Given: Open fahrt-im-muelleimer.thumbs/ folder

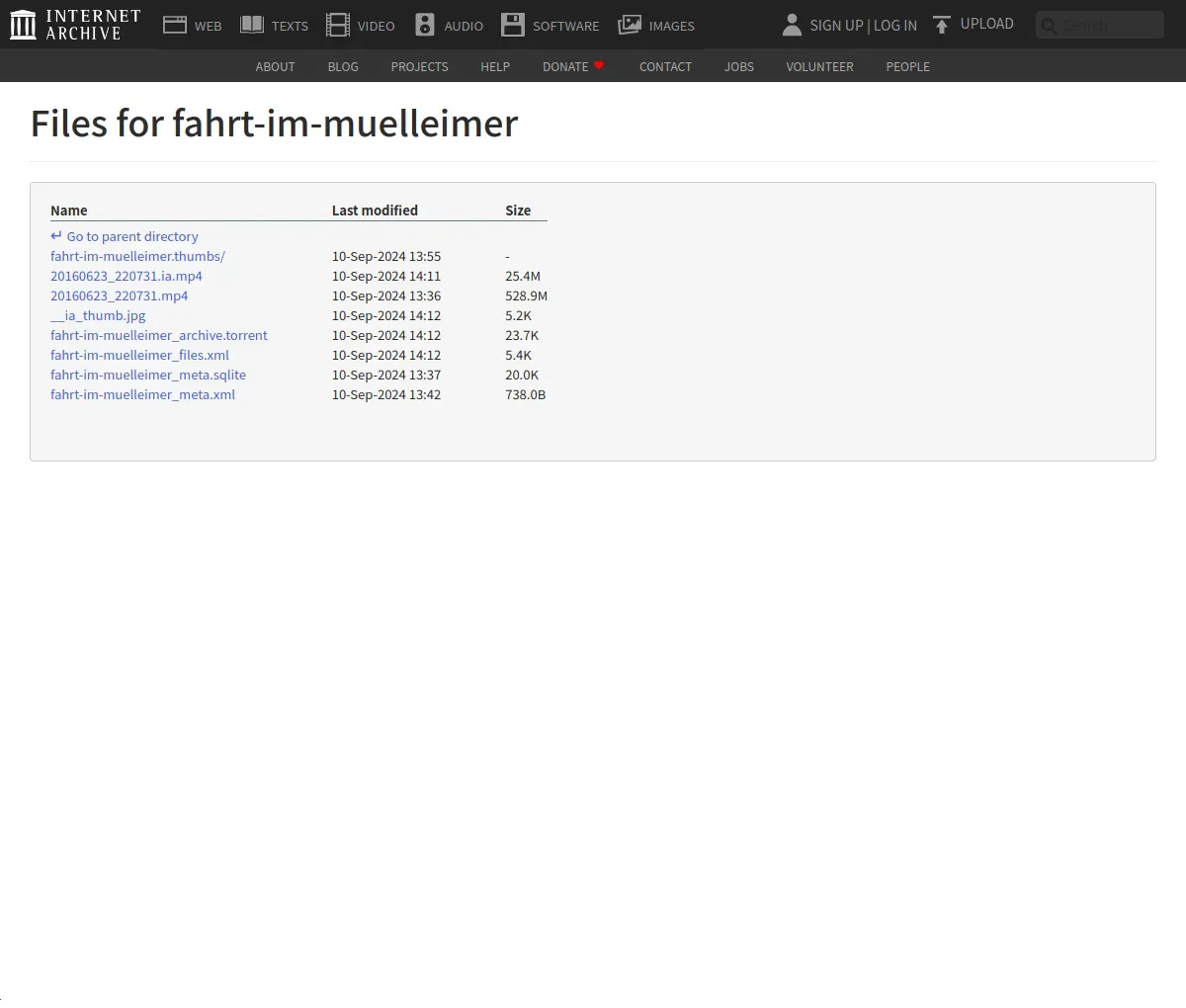Looking at the screenshot, I should [x=137, y=256].
